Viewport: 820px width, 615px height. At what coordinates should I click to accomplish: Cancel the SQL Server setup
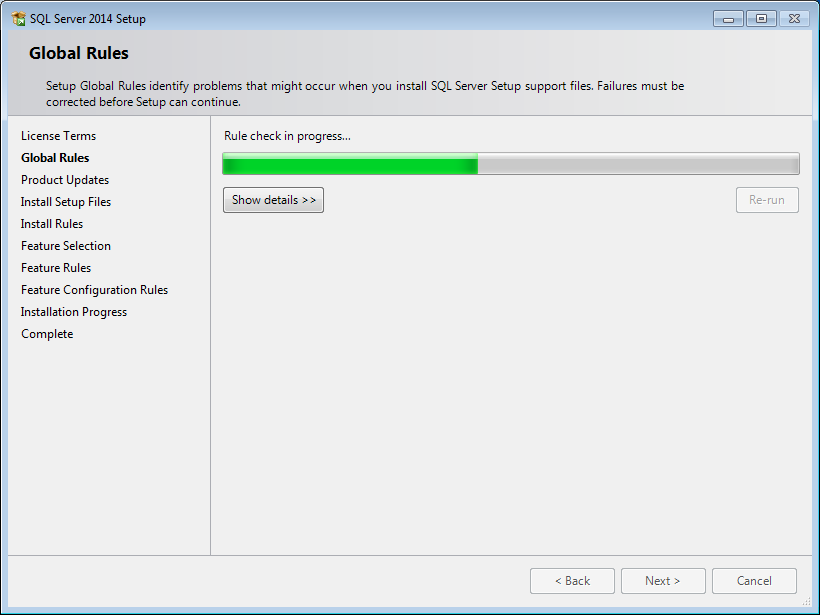(754, 581)
